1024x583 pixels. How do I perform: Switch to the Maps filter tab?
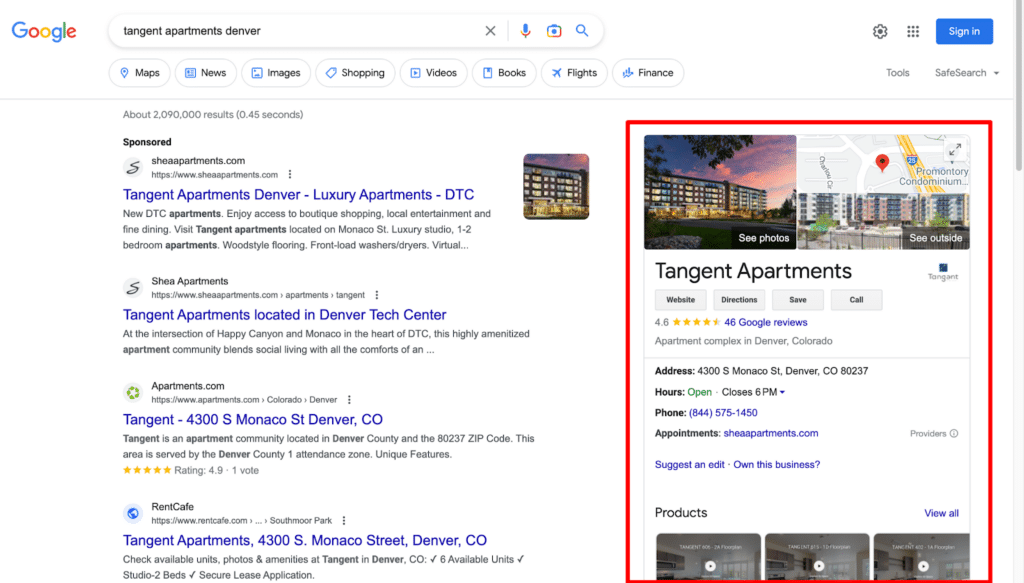point(140,72)
